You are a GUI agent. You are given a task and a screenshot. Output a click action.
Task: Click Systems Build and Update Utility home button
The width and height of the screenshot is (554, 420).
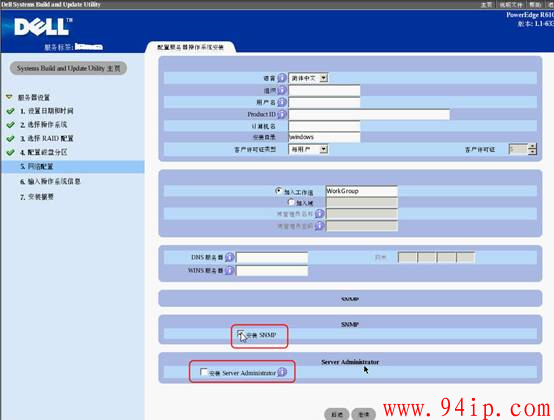coord(69,68)
